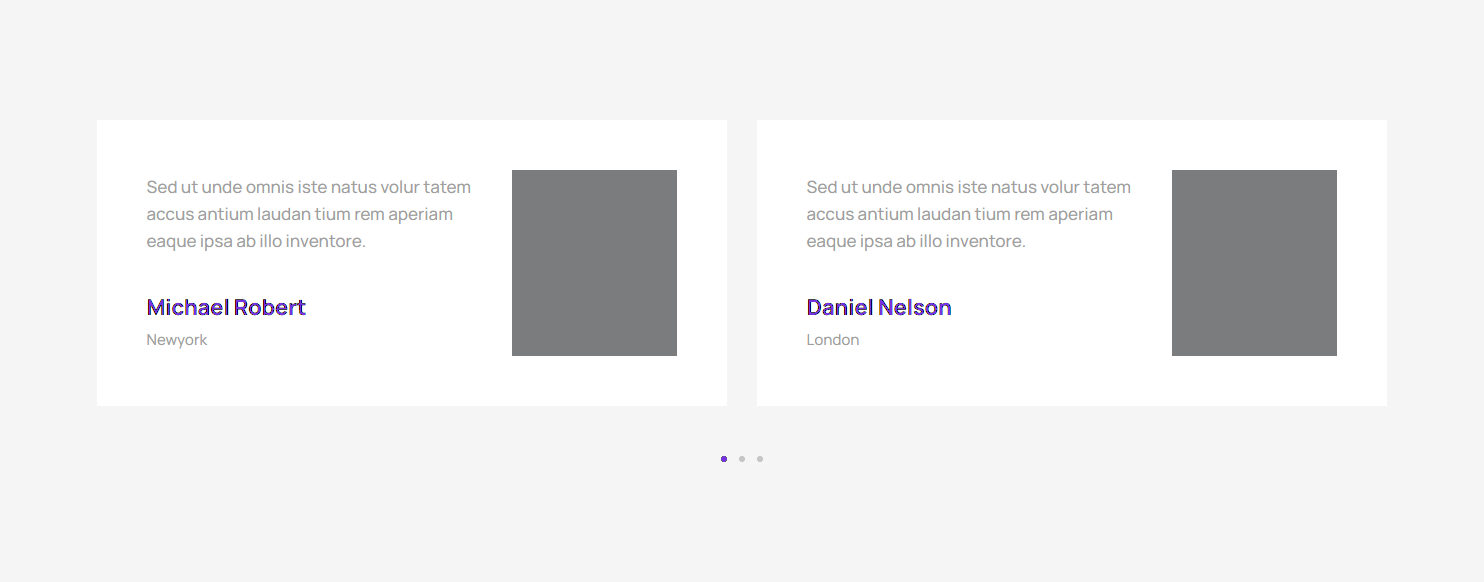The height and width of the screenshot is (582, 1484).
Task: Open Daniel Nelson's gray photo placeholder
Action: [x=1254, y=263]
